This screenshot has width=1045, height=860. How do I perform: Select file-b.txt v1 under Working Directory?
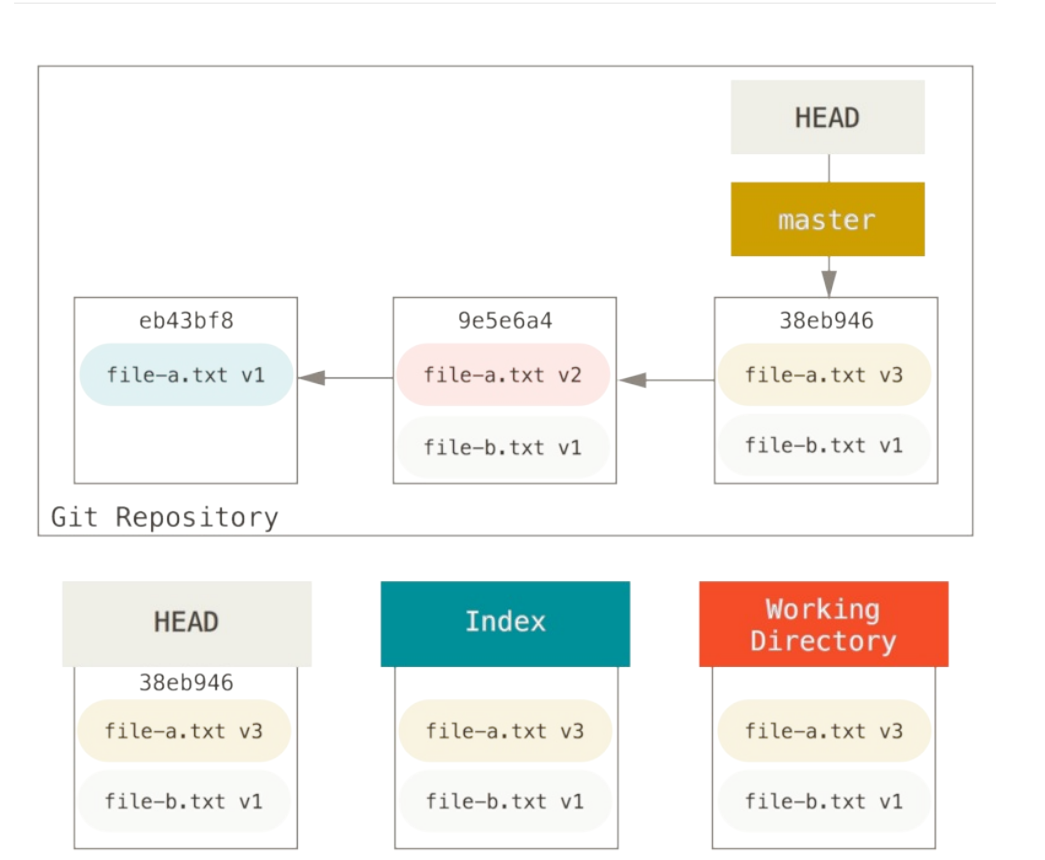(x=824, y=801)
